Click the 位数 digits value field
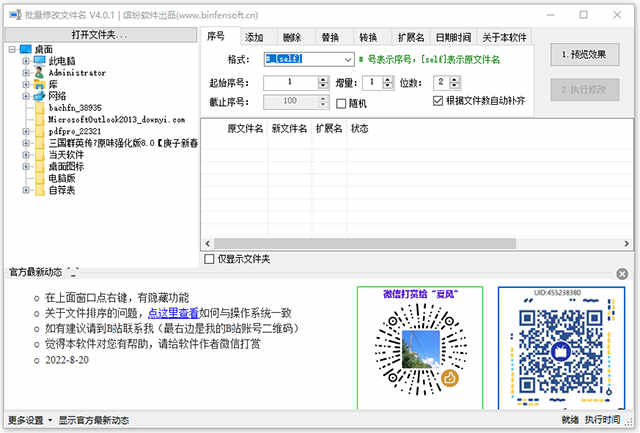This screenshot has height=433, width=640. 441,82
